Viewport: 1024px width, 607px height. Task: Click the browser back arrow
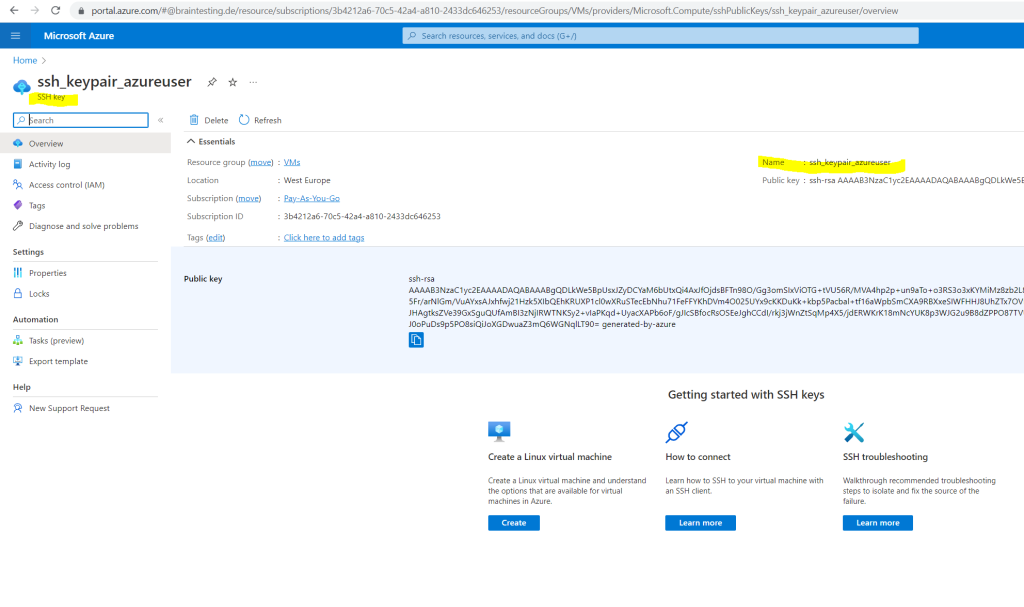pos(14,10)
